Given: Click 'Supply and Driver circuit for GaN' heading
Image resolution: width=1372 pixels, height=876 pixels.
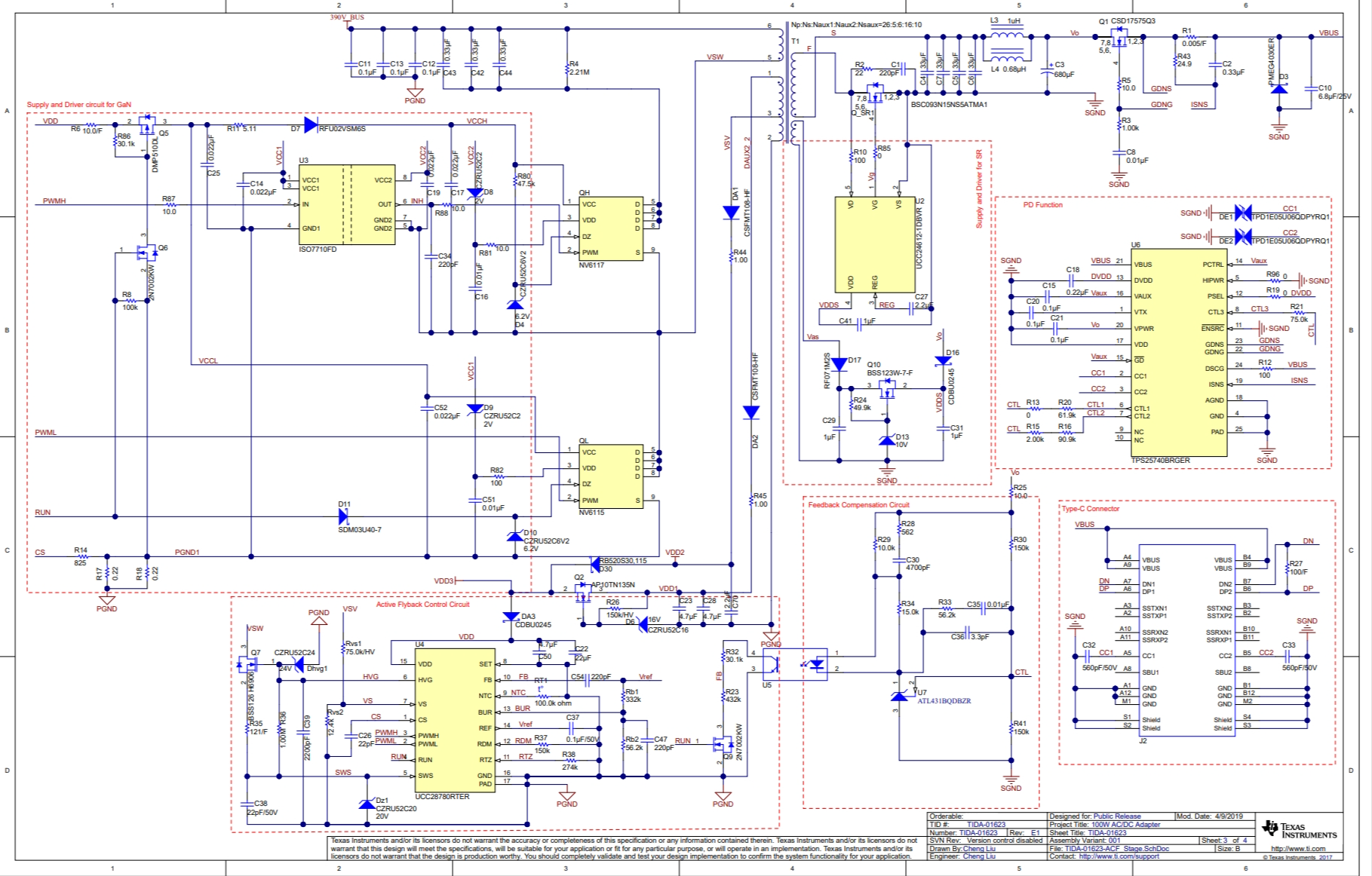Looking at the screenshot, I should pyautogui.click(x=79, y=105).
